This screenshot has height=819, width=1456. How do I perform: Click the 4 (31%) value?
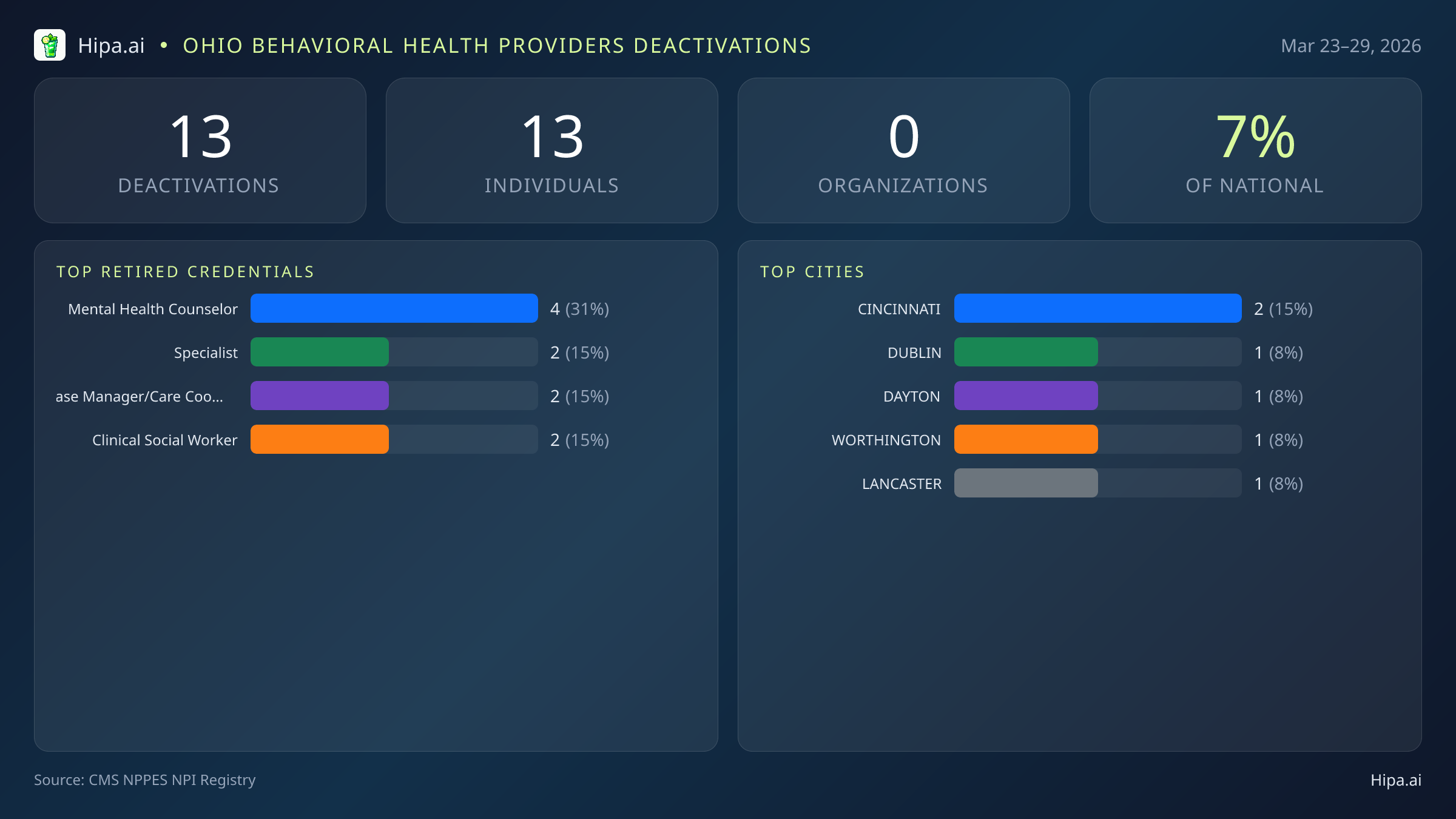click(x=579, y=309)
